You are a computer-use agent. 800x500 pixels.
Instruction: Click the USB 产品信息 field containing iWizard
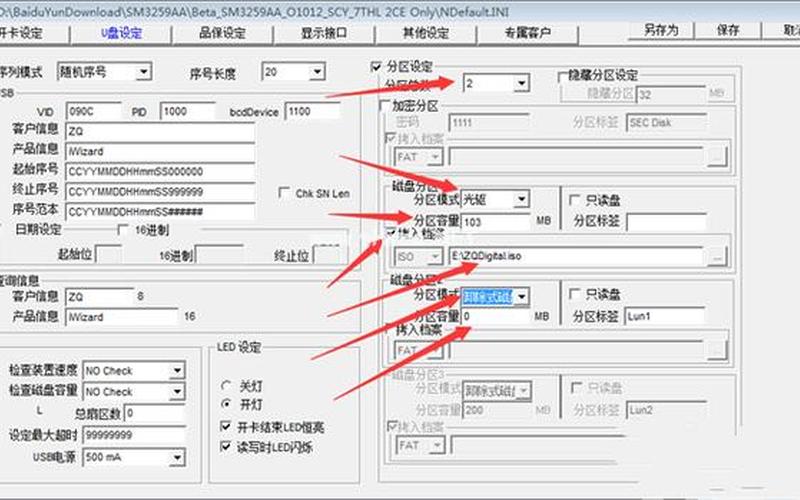click(x=160, y=152)
